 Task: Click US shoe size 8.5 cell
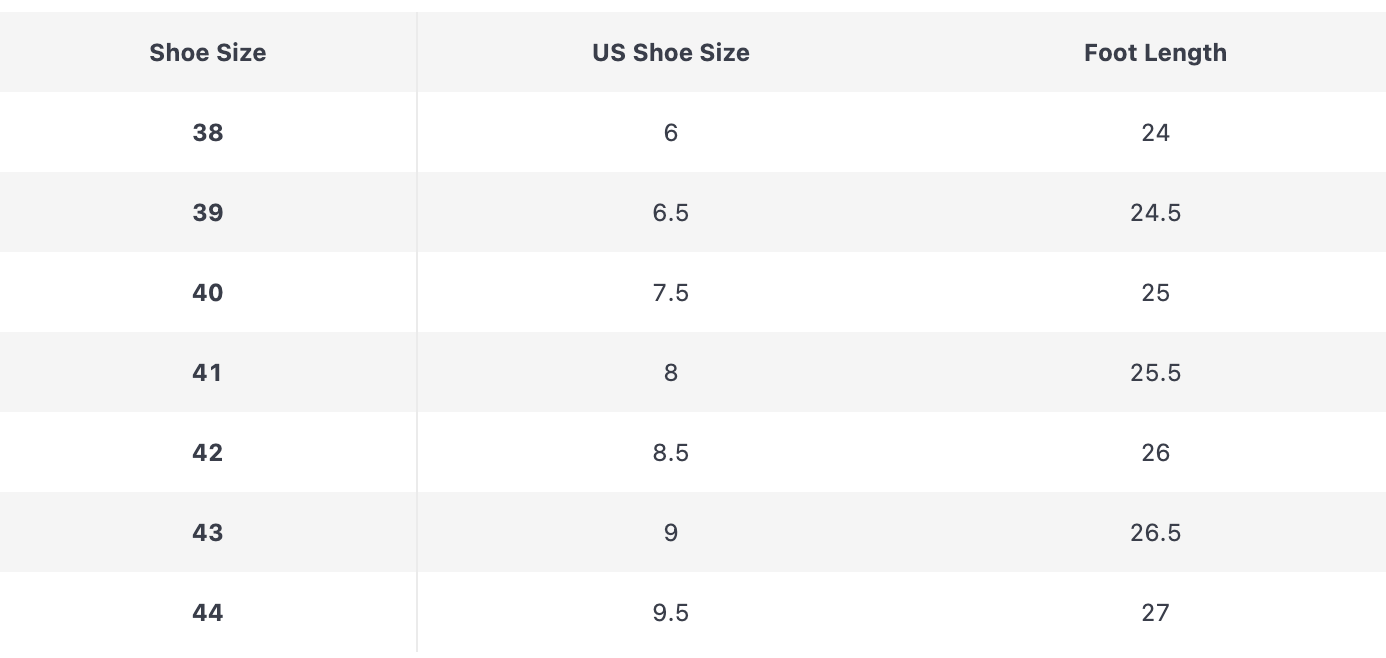tap(670, 453)
